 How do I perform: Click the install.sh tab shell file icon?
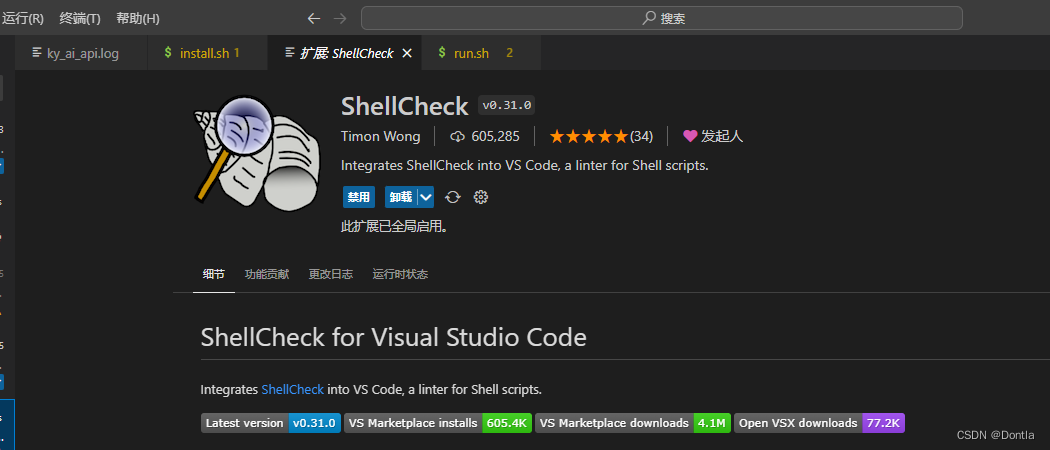[x=168, y=52]
